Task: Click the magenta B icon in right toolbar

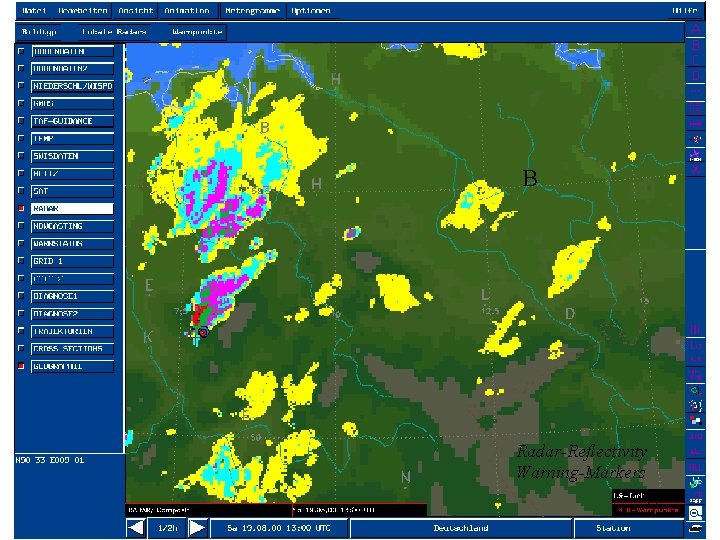Action: (x=696, y=45)
